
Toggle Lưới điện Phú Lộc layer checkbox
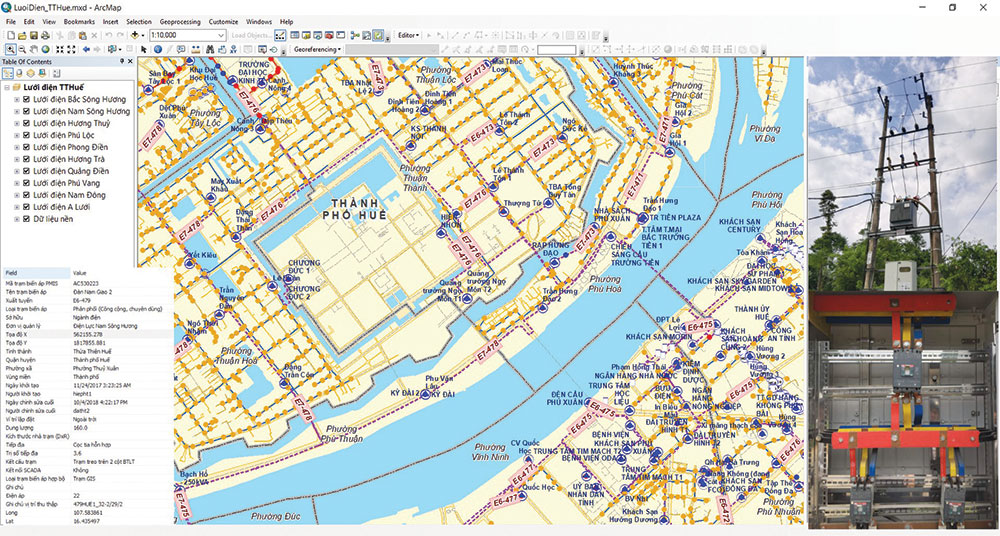point(26,135)
